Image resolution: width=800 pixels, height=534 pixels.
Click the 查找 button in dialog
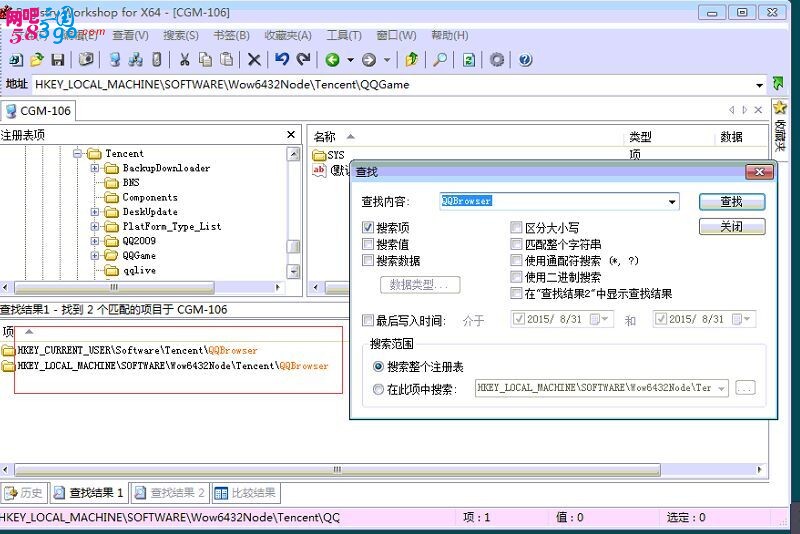(x=732, y=201)
